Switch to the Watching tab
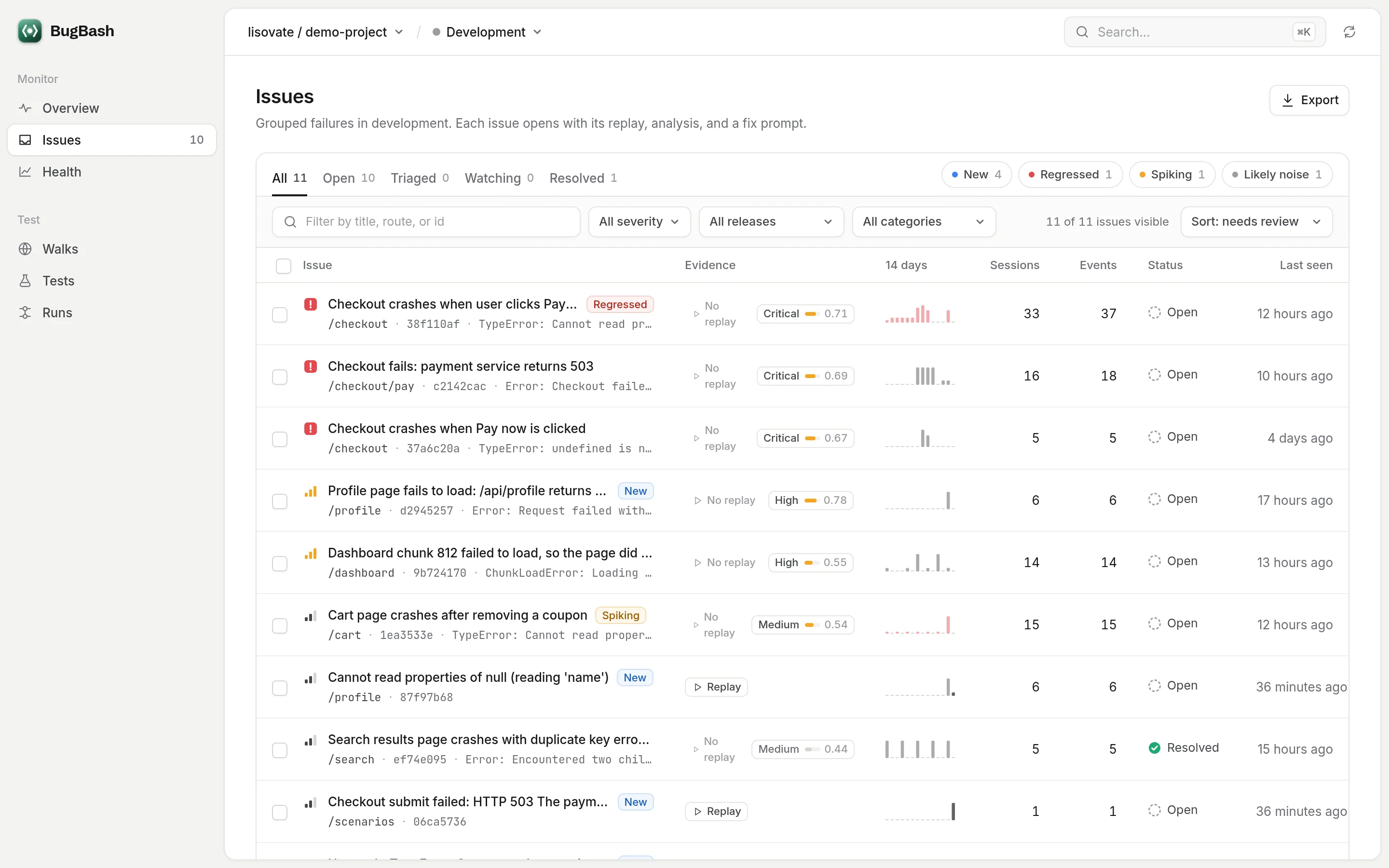Viewport: 1389px width, 868px height. [x=499, y=178]
